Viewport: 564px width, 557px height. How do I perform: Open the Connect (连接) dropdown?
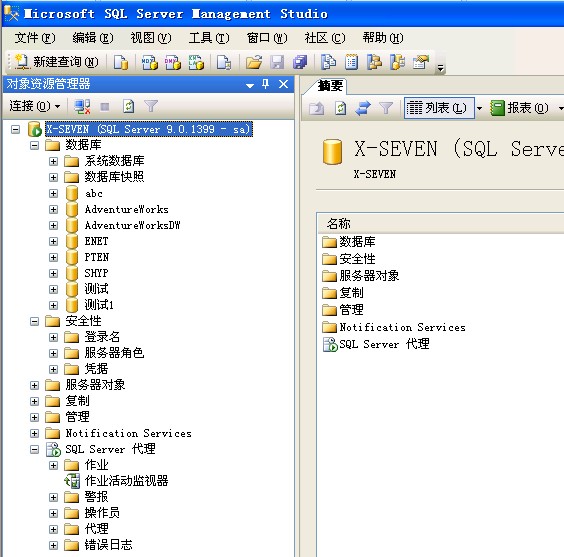click(x=35, y=106)
